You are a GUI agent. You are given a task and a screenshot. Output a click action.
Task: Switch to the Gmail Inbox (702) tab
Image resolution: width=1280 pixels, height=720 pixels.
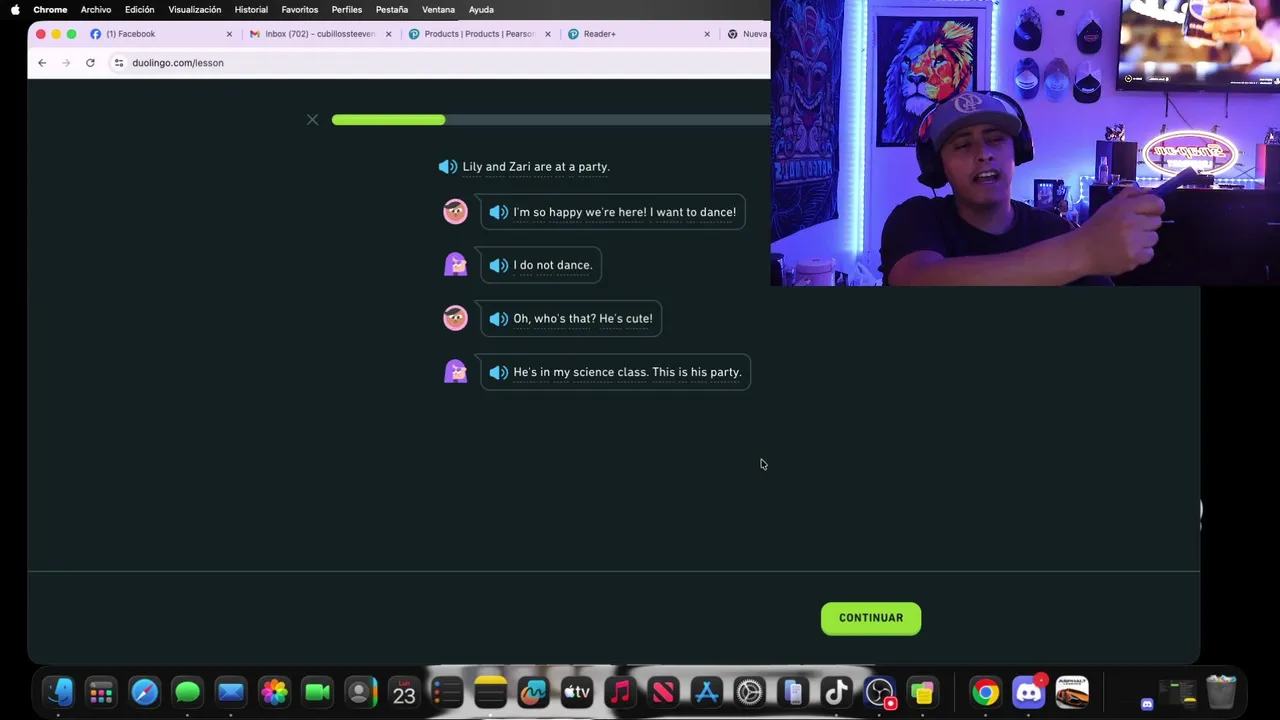(318, 34)
